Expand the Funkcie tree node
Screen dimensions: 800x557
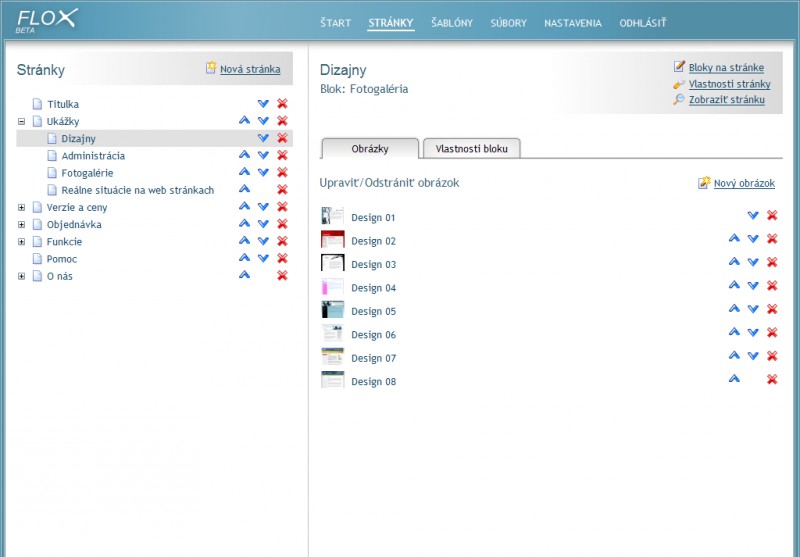coord(21,242)
